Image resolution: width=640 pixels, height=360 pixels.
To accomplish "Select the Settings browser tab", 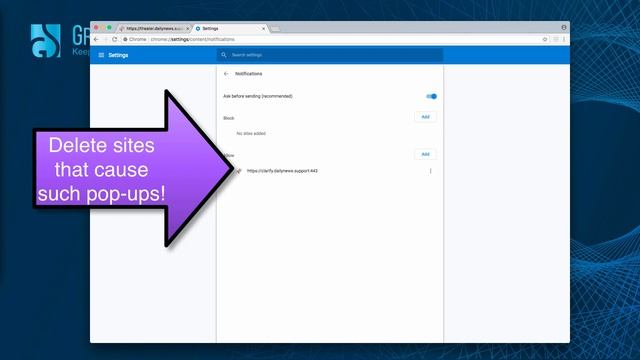I will point(230,29).
